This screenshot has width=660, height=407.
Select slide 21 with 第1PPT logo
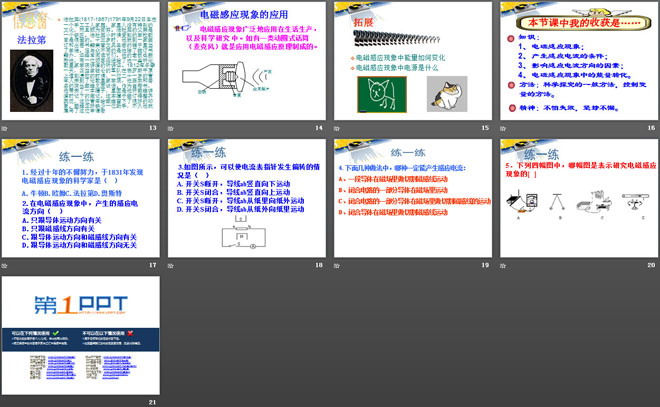tap(80, 335)
